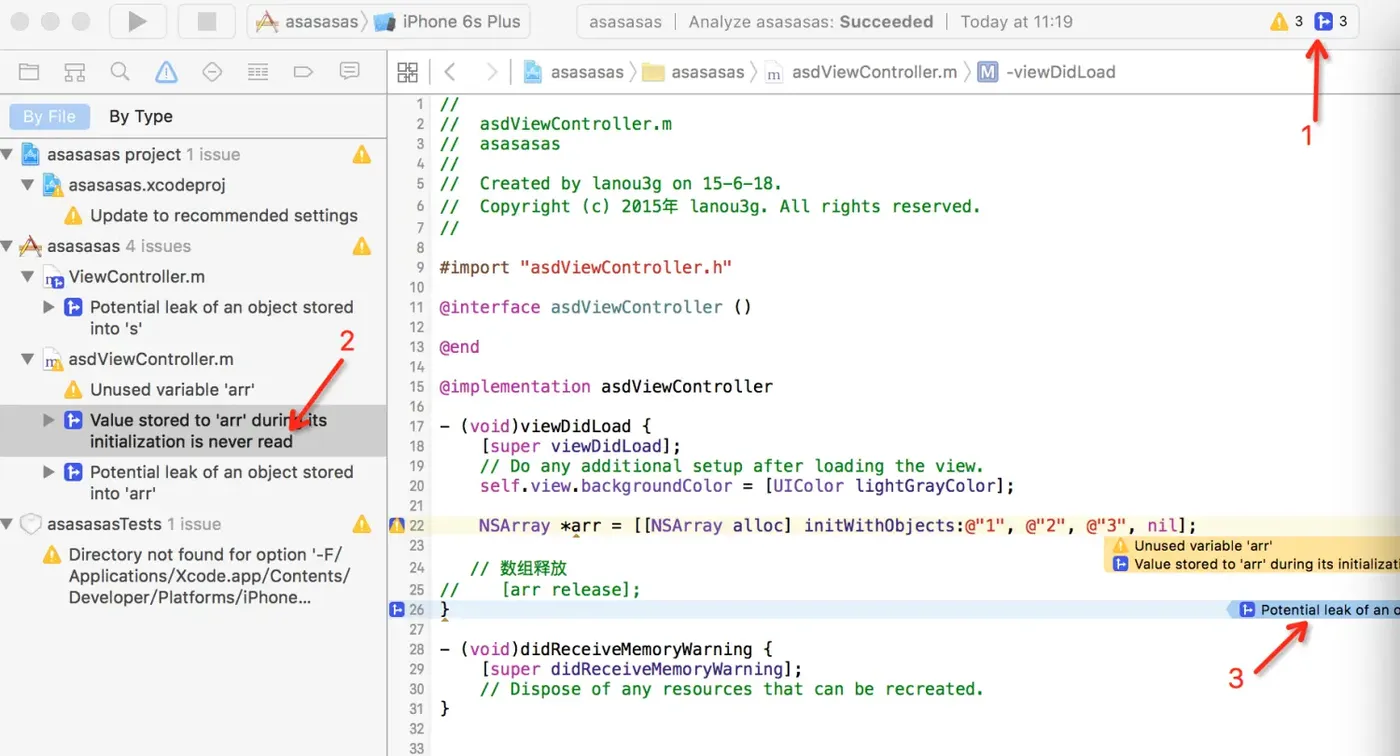Choose destination via 'iPhone 6s Plus' selector
Viewport: 1400px width, 756px height.
coord(449,21)
